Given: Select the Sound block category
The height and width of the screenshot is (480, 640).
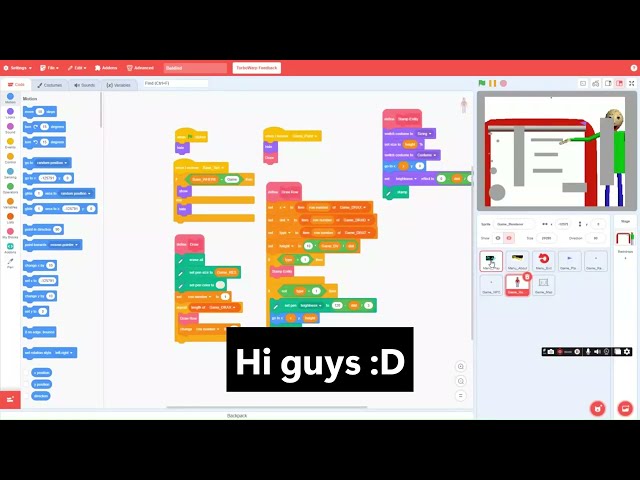Looking at the screenshot, I should [x=10, y=129].
